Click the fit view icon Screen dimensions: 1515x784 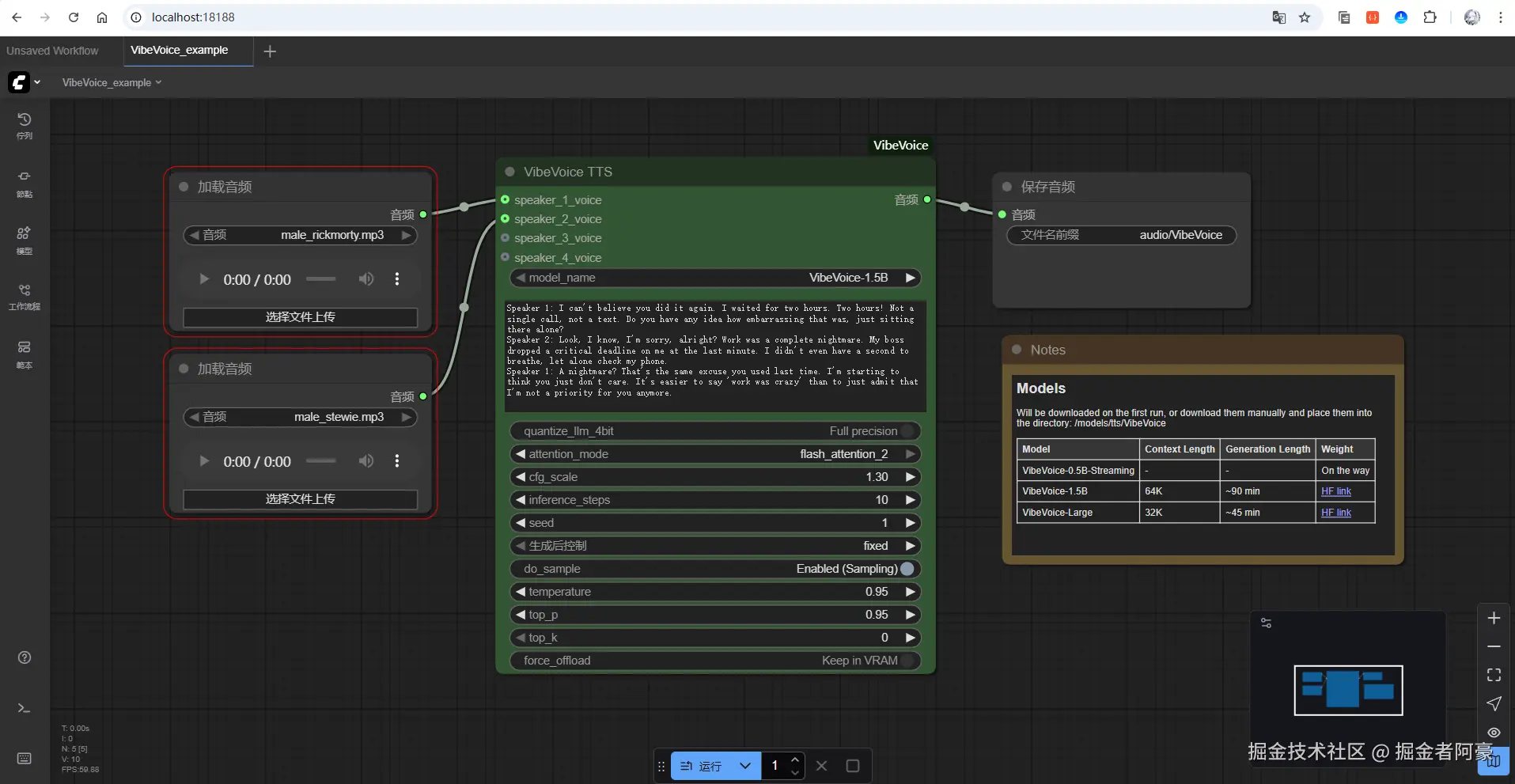[x=1494, y=675]
